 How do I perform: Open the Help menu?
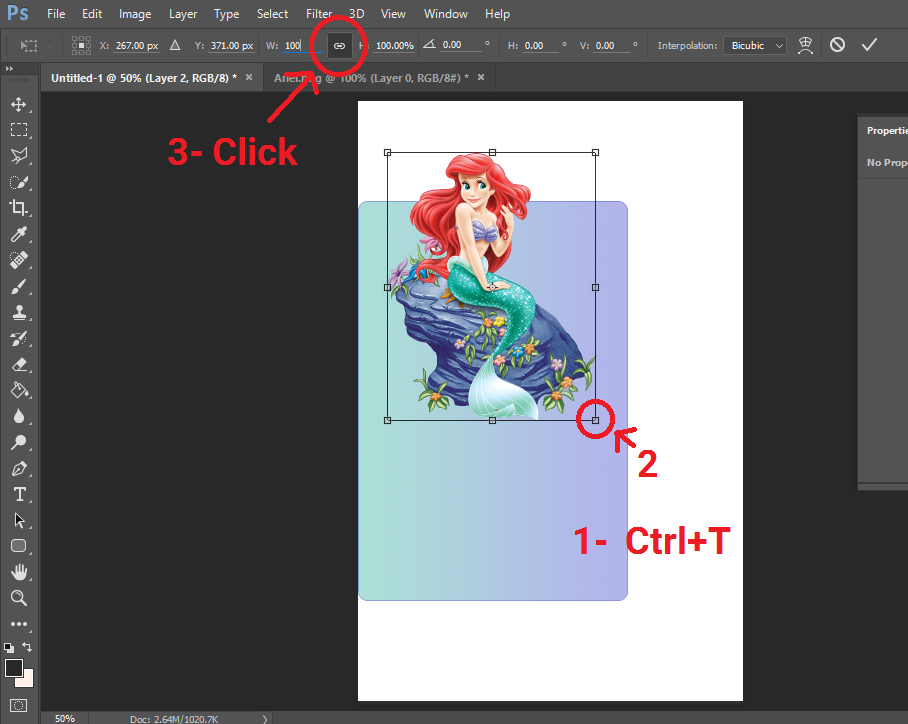[x=497, y=14]
